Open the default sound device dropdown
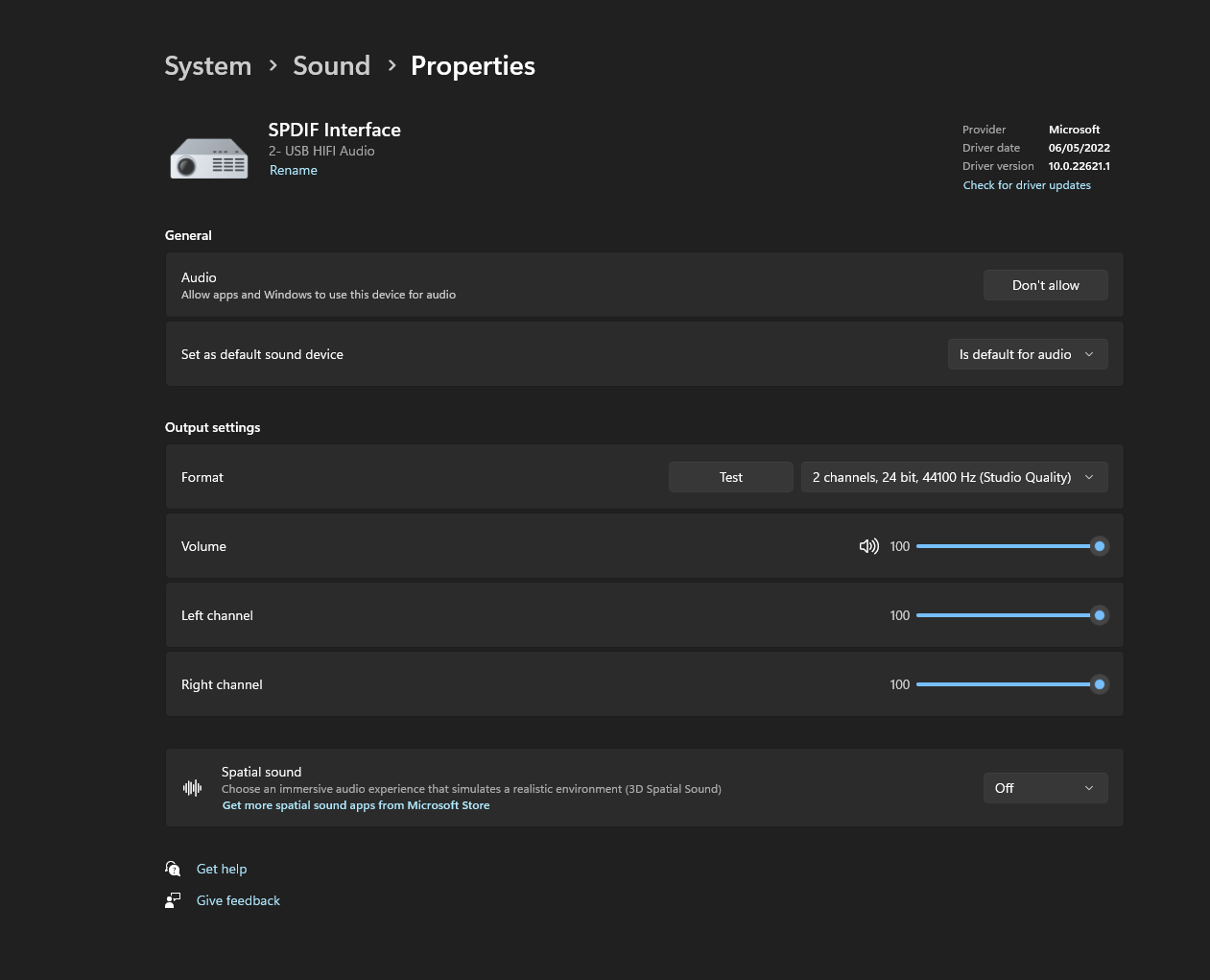This screenshot has width=1210, height=980. (1028, 354)
